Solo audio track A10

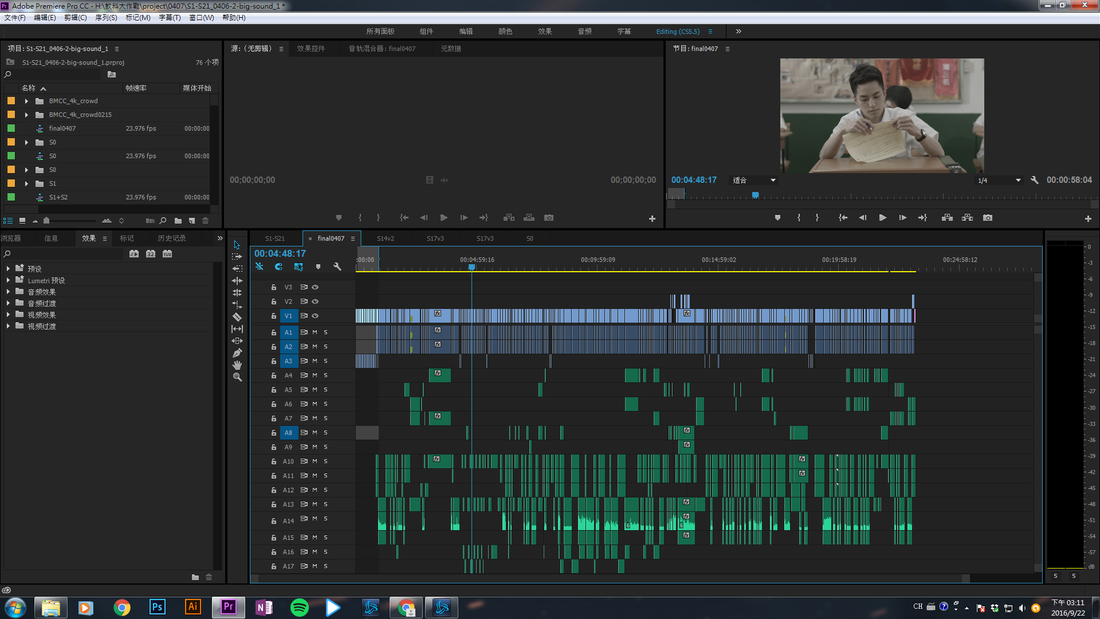326,461
